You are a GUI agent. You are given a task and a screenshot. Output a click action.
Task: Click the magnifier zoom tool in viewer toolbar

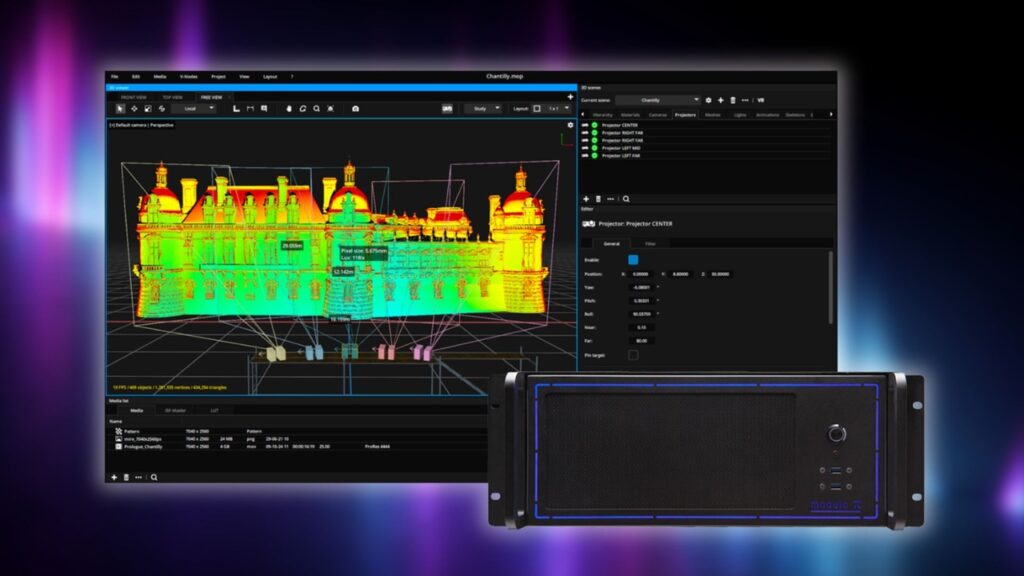point(316,108)
